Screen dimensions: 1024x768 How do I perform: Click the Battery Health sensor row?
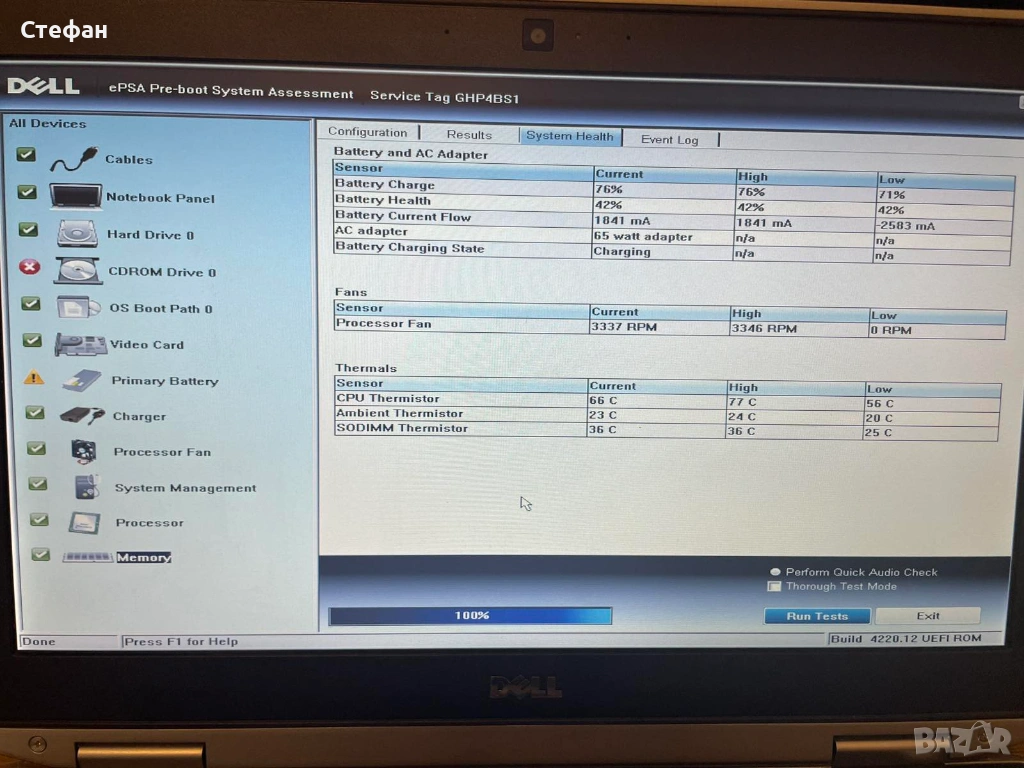click(x=673, y=205)
